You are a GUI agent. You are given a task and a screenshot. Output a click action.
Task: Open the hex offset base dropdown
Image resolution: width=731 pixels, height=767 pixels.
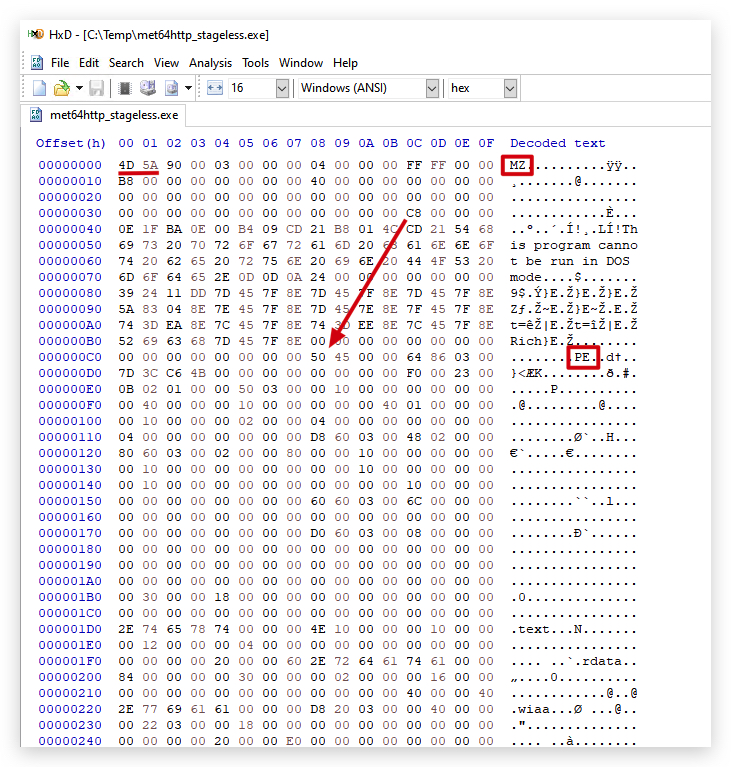(510, 89)
